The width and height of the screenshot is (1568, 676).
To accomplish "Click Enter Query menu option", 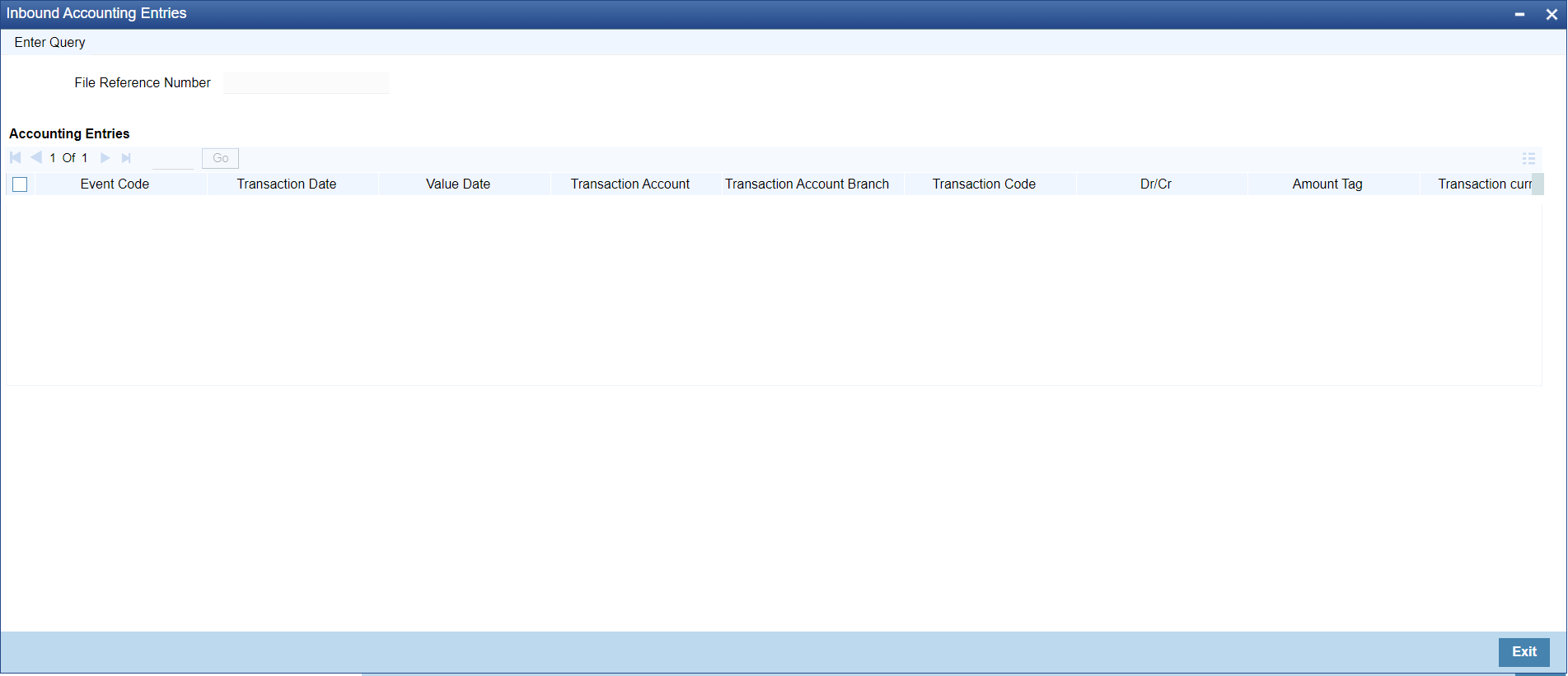I will coord(49,42).
